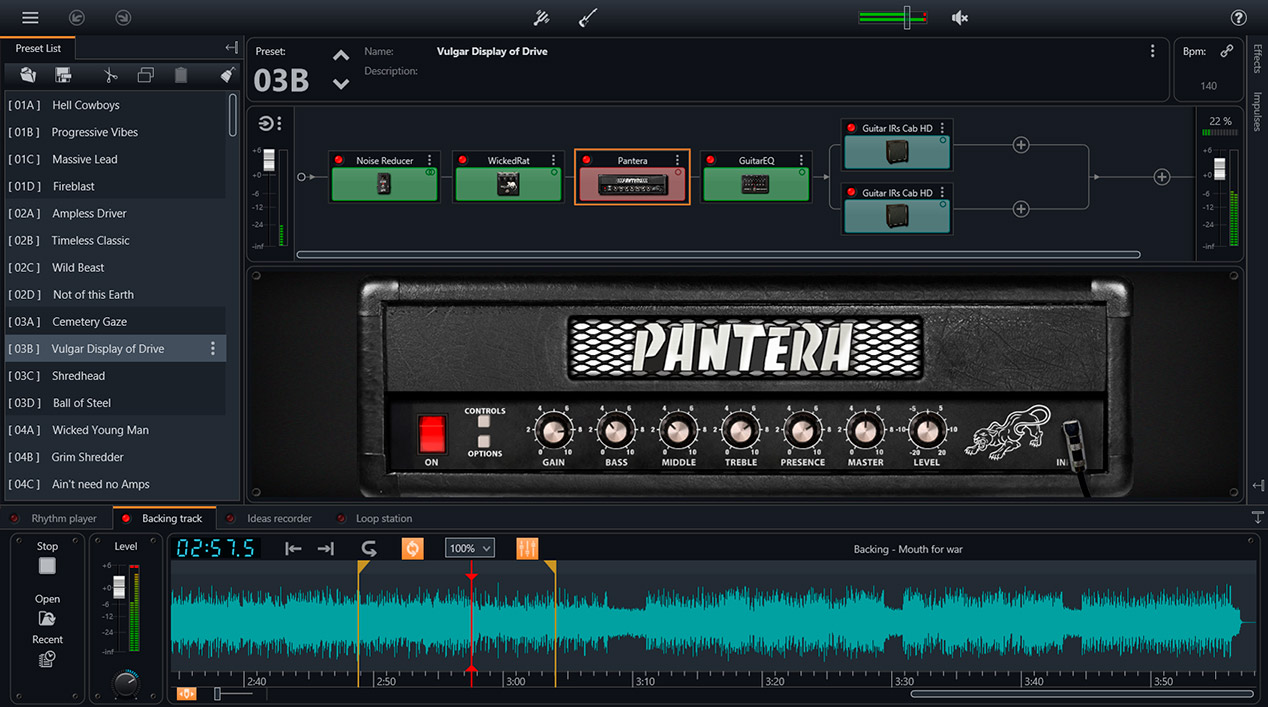
Task: Toggle the amp's red ON power switch
Action: [431, 433]
